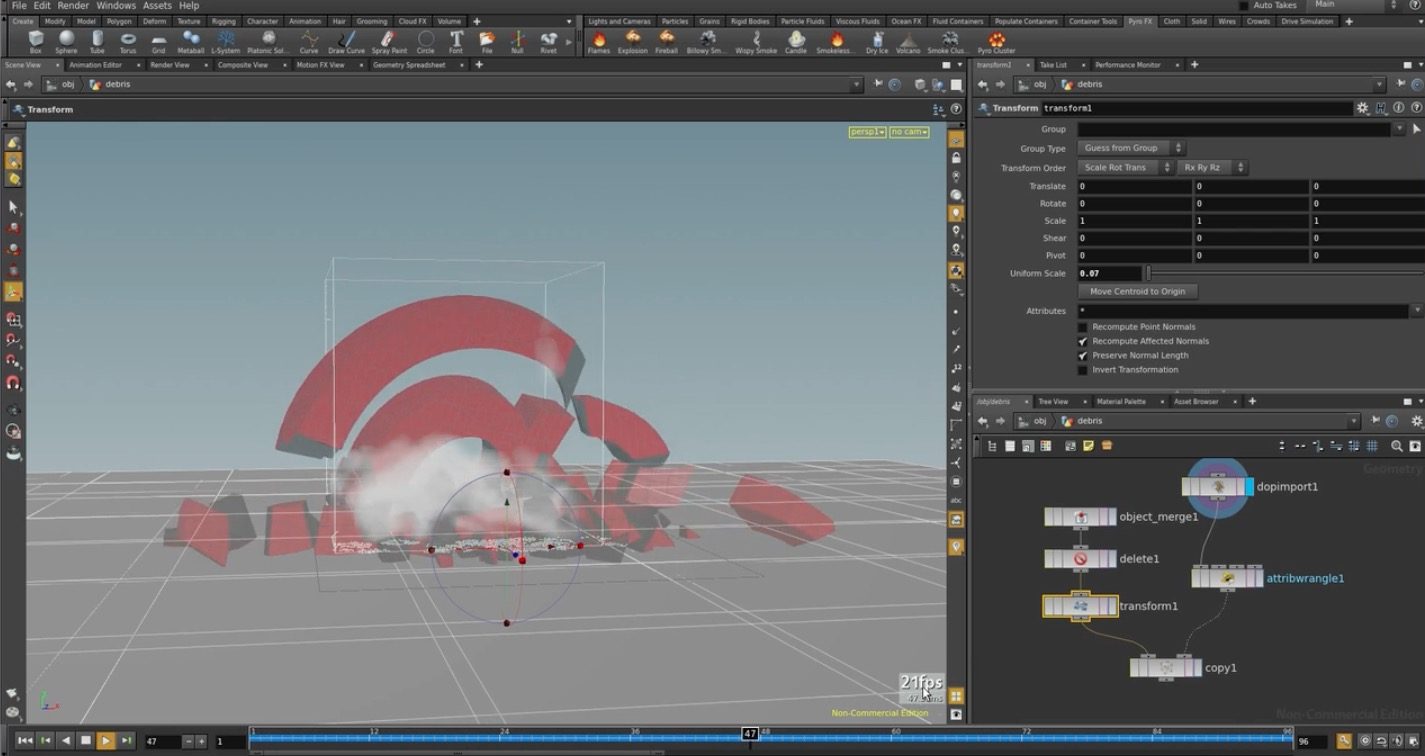The width and height of the screenshot is (1425, 756).
Task: Open the Rigid Bodies shelf tab
Action: click(750, 21)
